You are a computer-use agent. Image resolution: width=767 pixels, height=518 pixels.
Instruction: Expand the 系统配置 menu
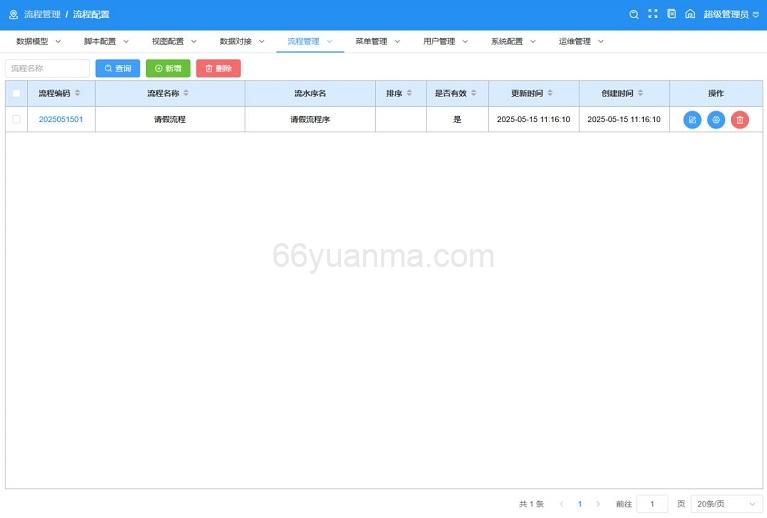[514, 42]
